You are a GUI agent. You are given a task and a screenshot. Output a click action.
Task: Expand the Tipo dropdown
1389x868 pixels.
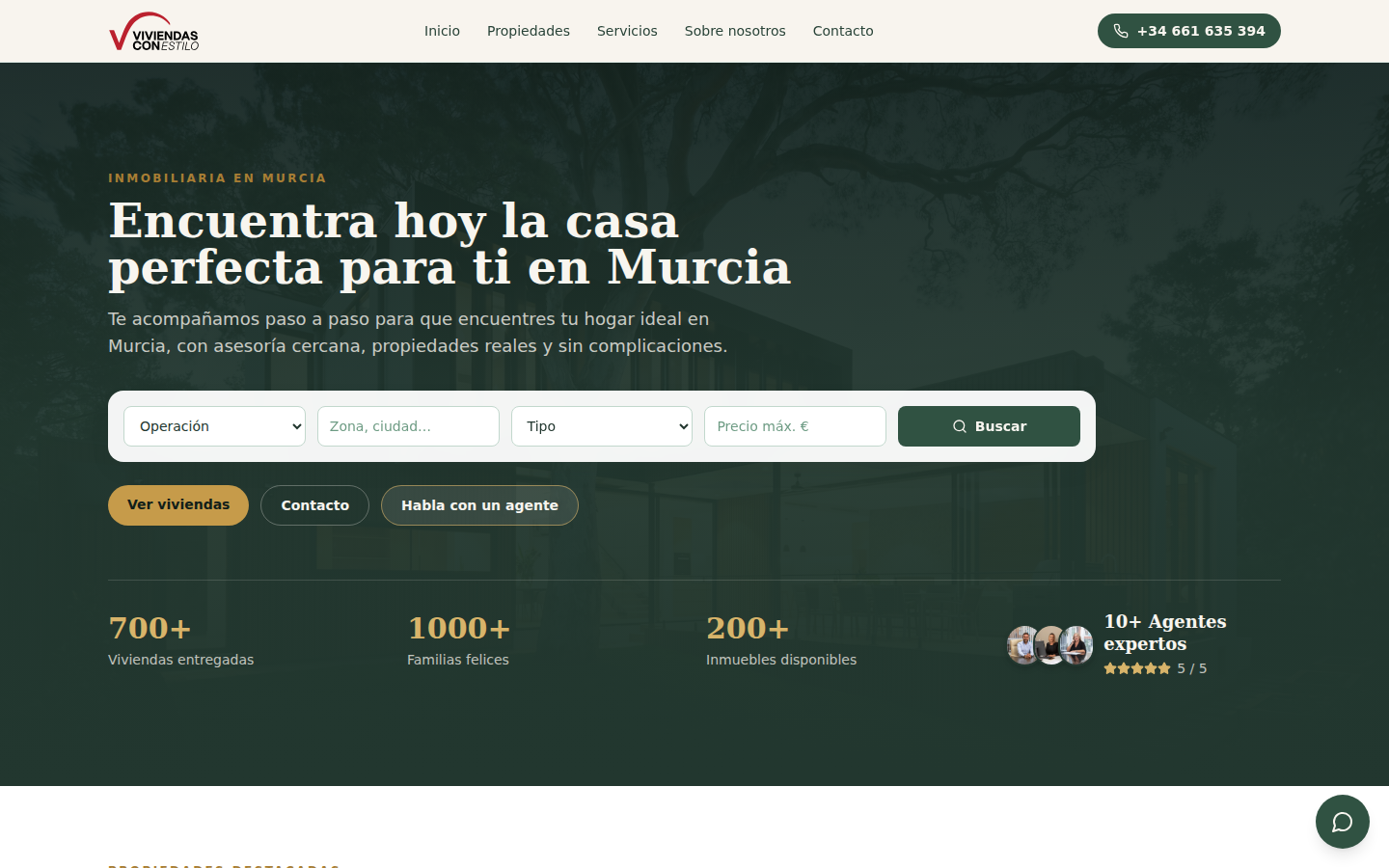(x=602, y=426)
